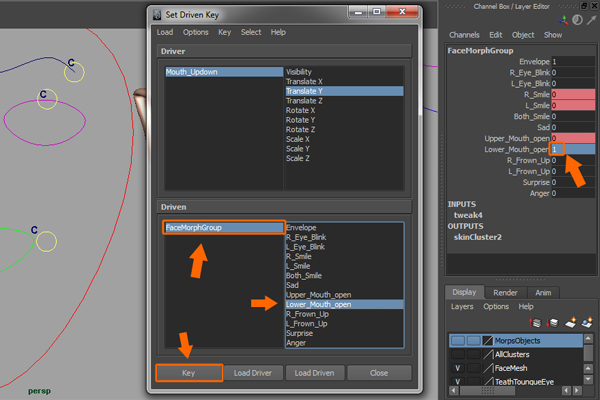Select Visibility driver attribute
This screenshot has height=400, width=600.
pos(344,72)
